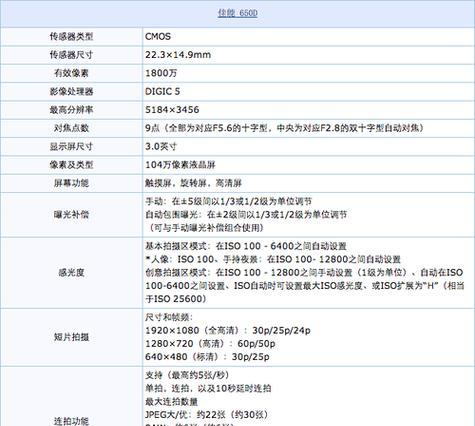This screenshot has width=475, height=426.
Task: Click the 9点 autofocus description text
Action: pos(284,128)
